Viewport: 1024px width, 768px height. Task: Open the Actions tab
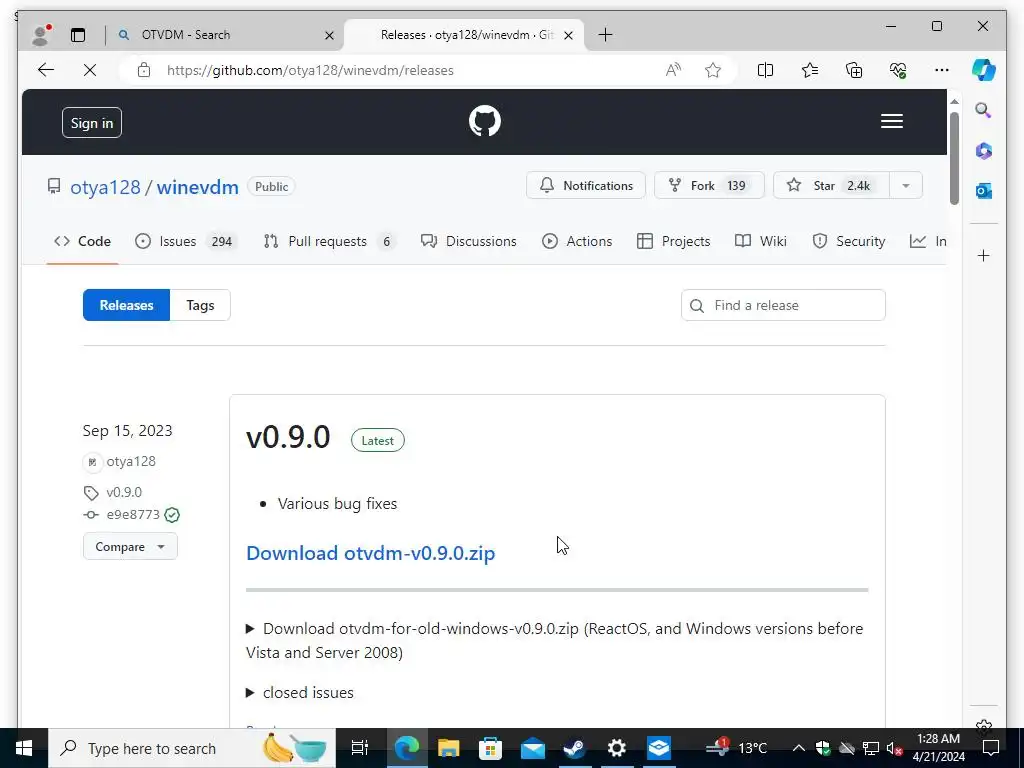pos(577,241)
